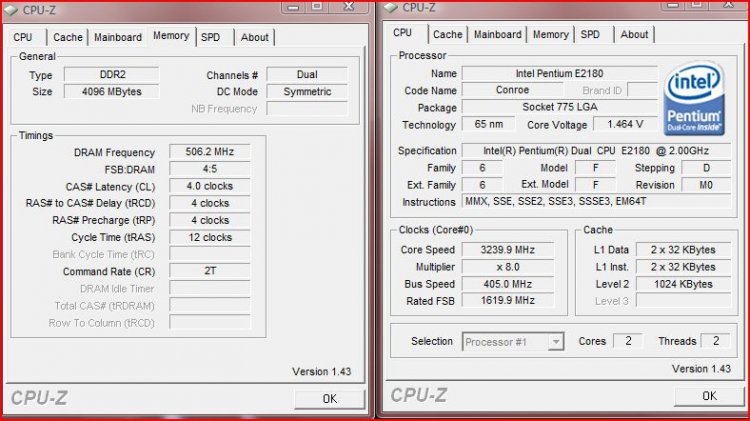Click the empty Brand ID field
Screen dimensions: 750x421
642,90
